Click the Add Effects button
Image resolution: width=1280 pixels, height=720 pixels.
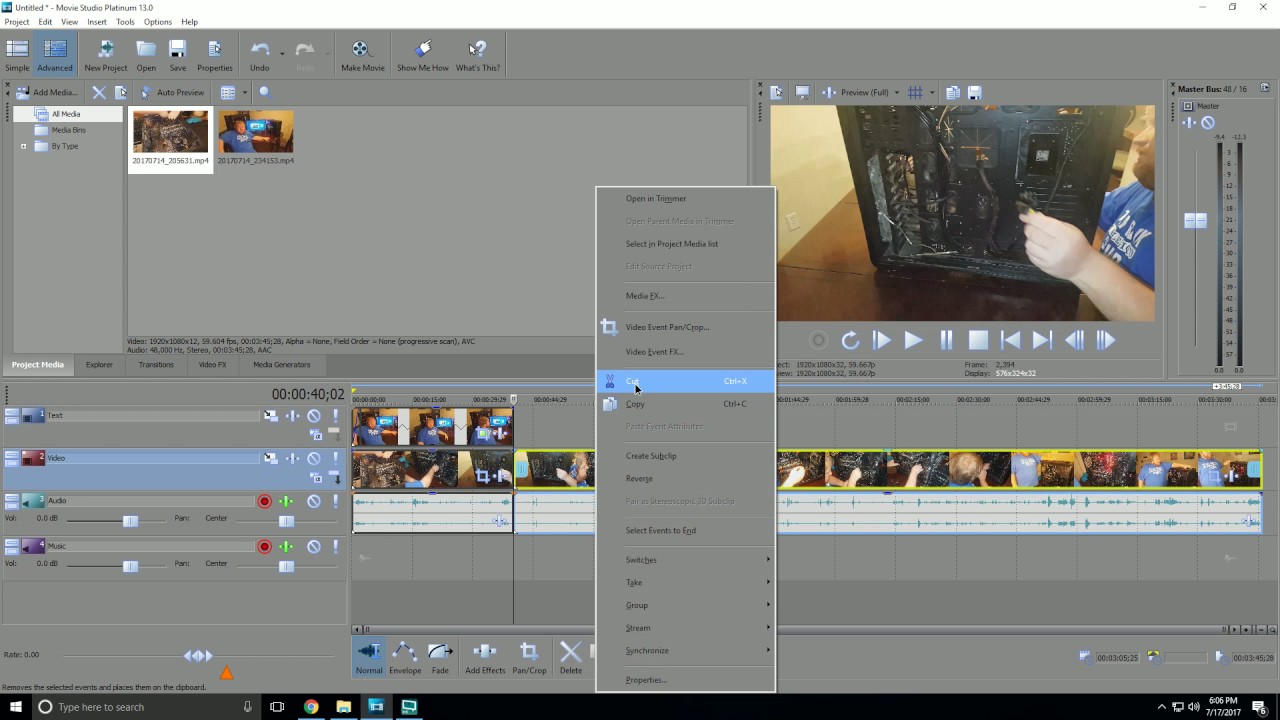pyautogui.click(x=485, y=658)
